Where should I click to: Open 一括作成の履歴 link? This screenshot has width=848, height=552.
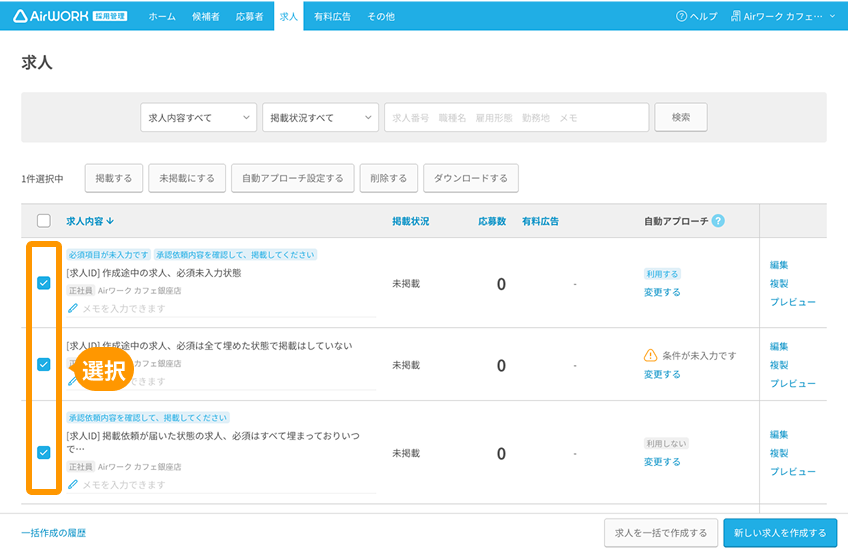point(54,533)
